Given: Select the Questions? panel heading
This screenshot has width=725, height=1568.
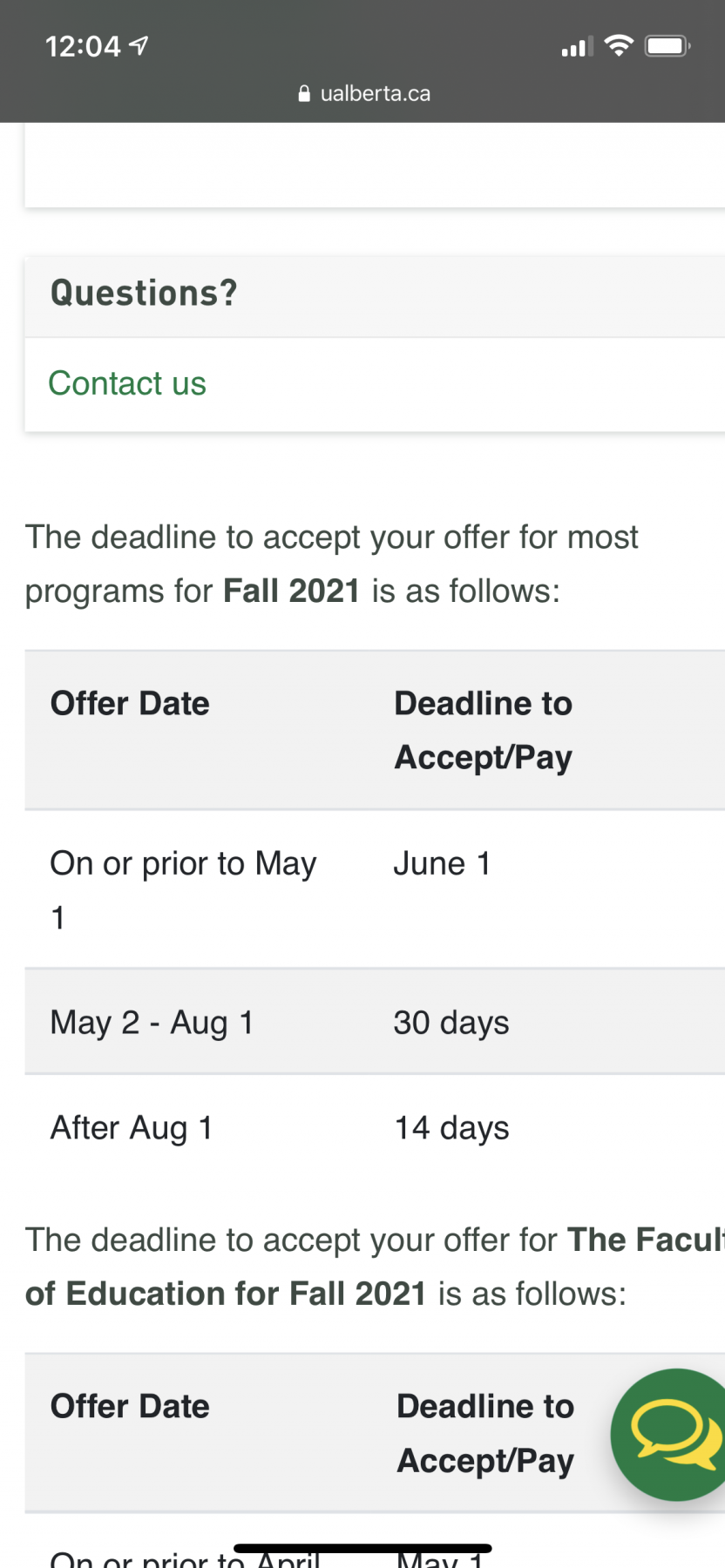Looking at the screenshot, I should click(x=144, y=293).
